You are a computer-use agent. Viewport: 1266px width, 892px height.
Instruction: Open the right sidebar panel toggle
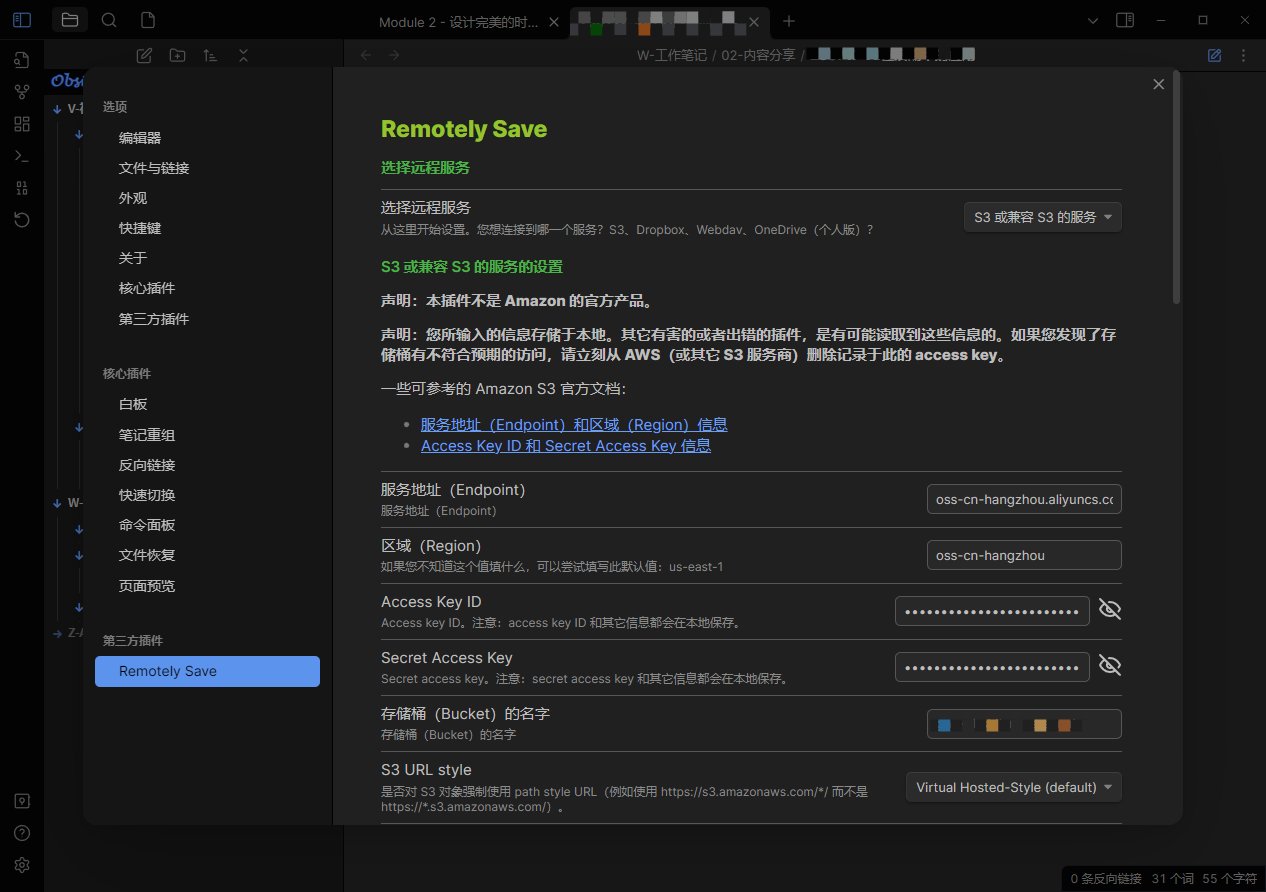(1125, 19)
